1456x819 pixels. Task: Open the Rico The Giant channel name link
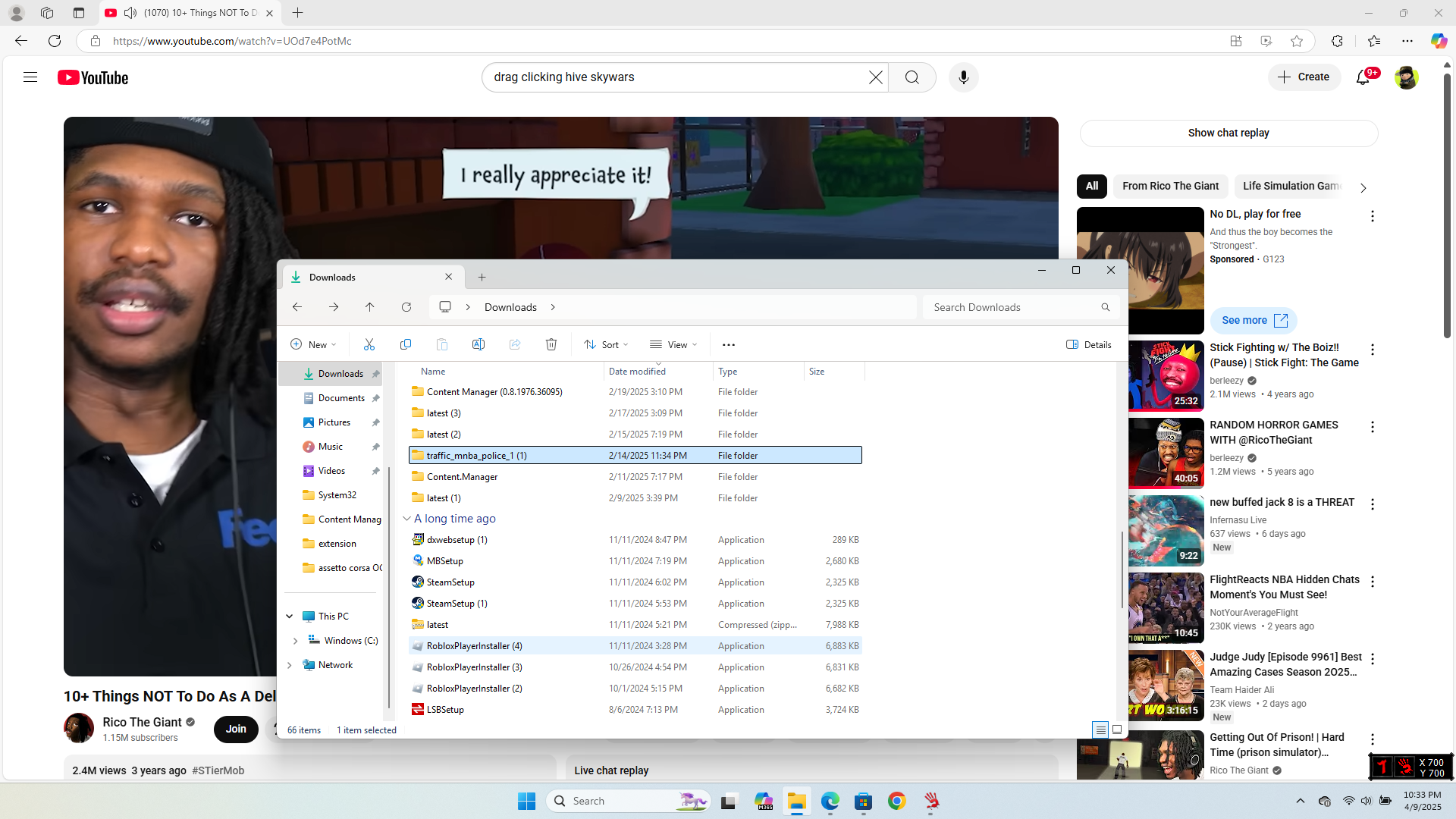point(143,722)
